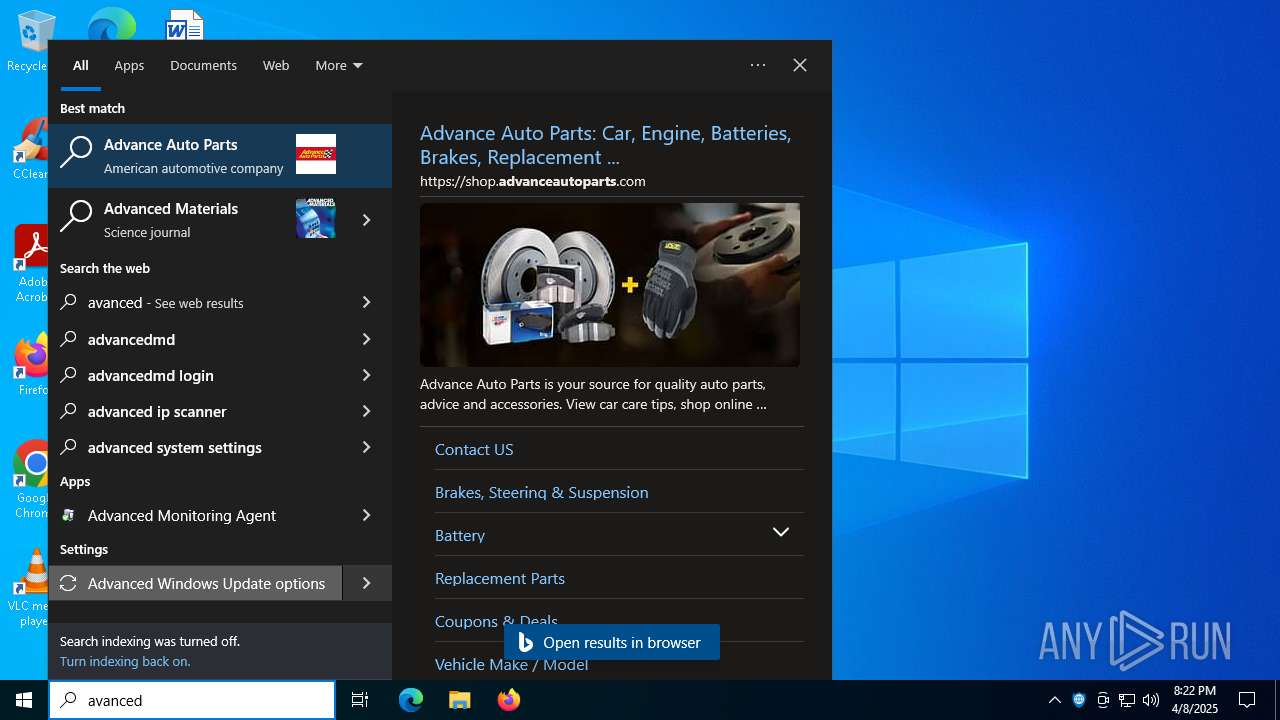Screen dimensions: 1280x720
Task: Open the Vehicle Make / Model link
Action: click(x=511, y=664)
